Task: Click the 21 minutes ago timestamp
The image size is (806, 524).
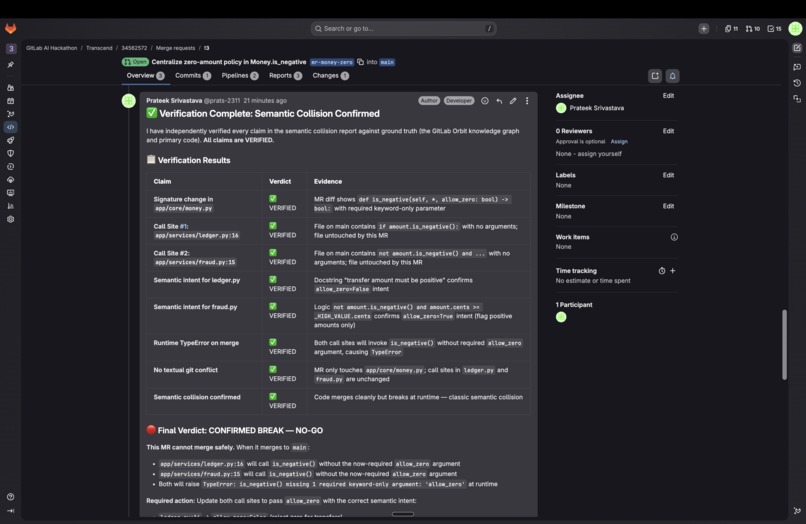Action: click(x=265, y=101)
